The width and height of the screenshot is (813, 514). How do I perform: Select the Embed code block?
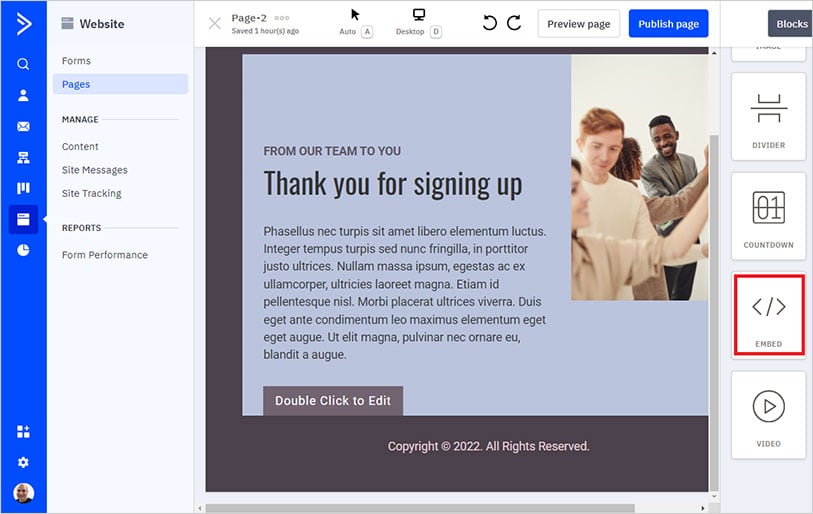point(768,315)
